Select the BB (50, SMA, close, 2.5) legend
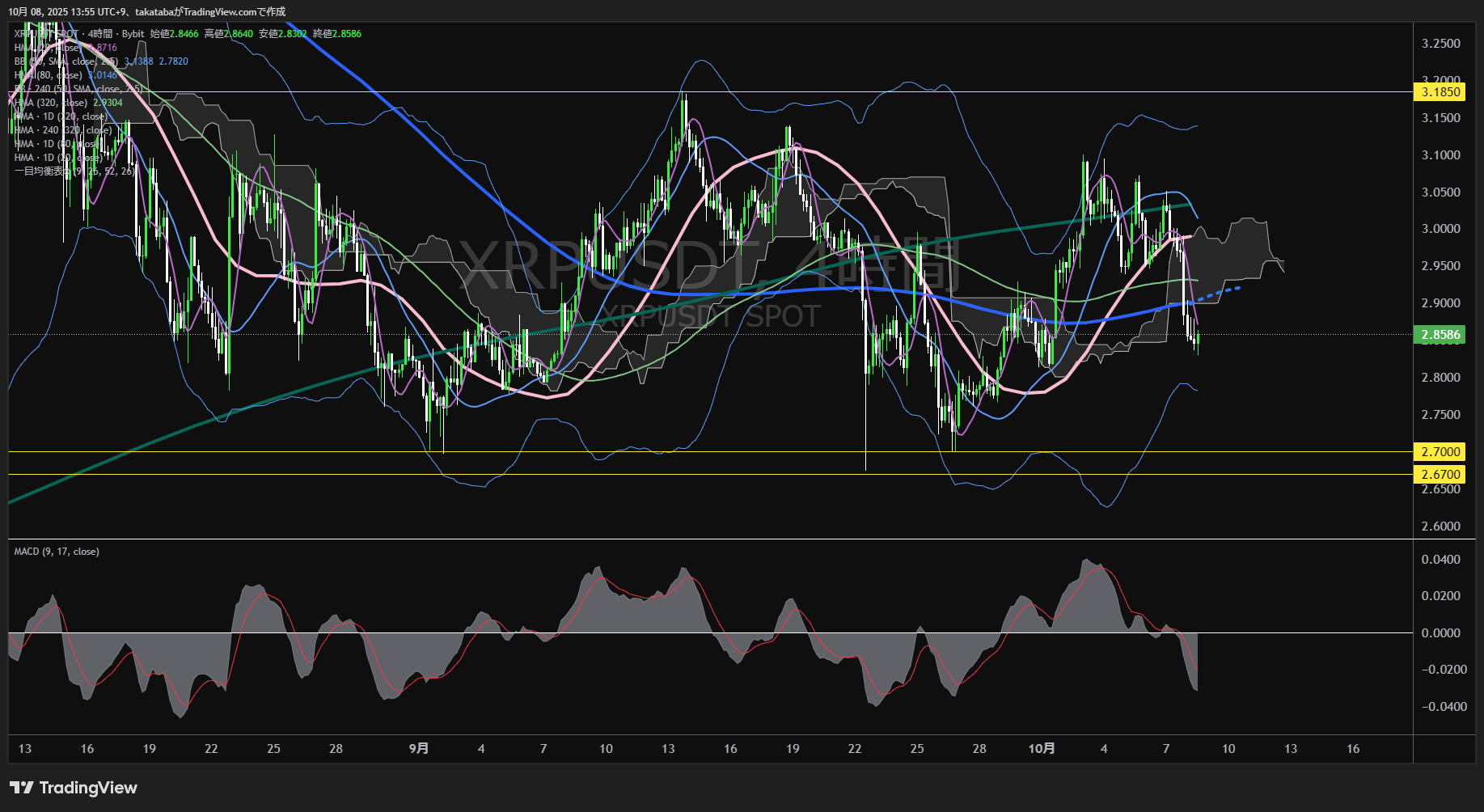The image size is (1484, 812). pyautogui.click(x=66, y=61)
